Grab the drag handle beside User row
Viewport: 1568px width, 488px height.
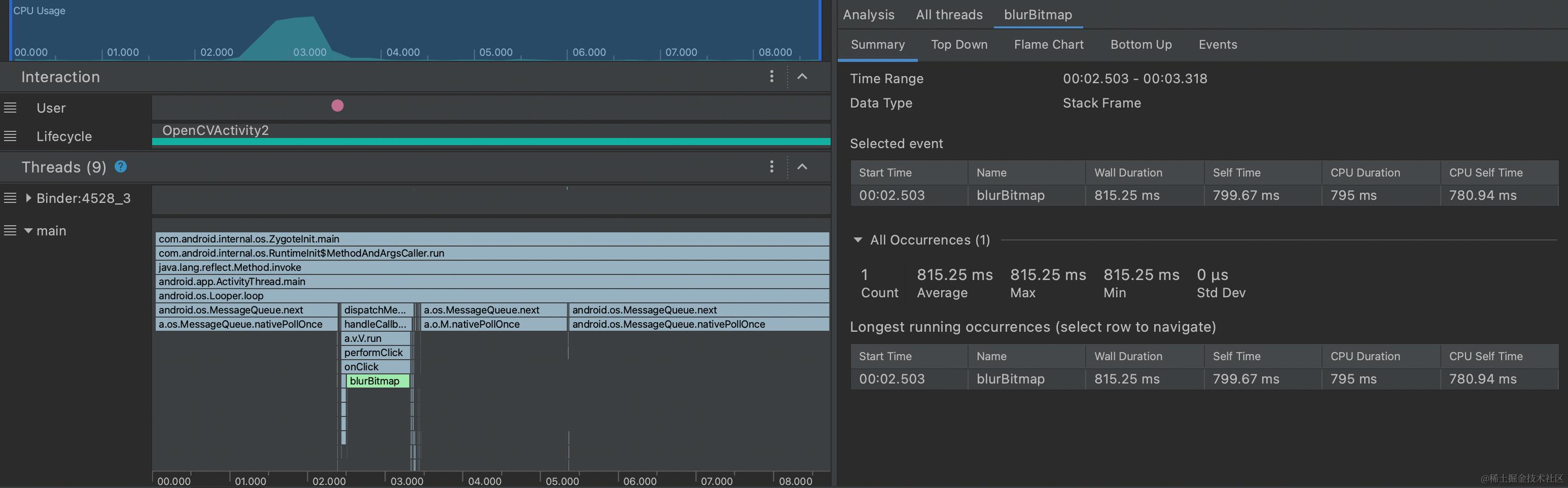point(10,108)
